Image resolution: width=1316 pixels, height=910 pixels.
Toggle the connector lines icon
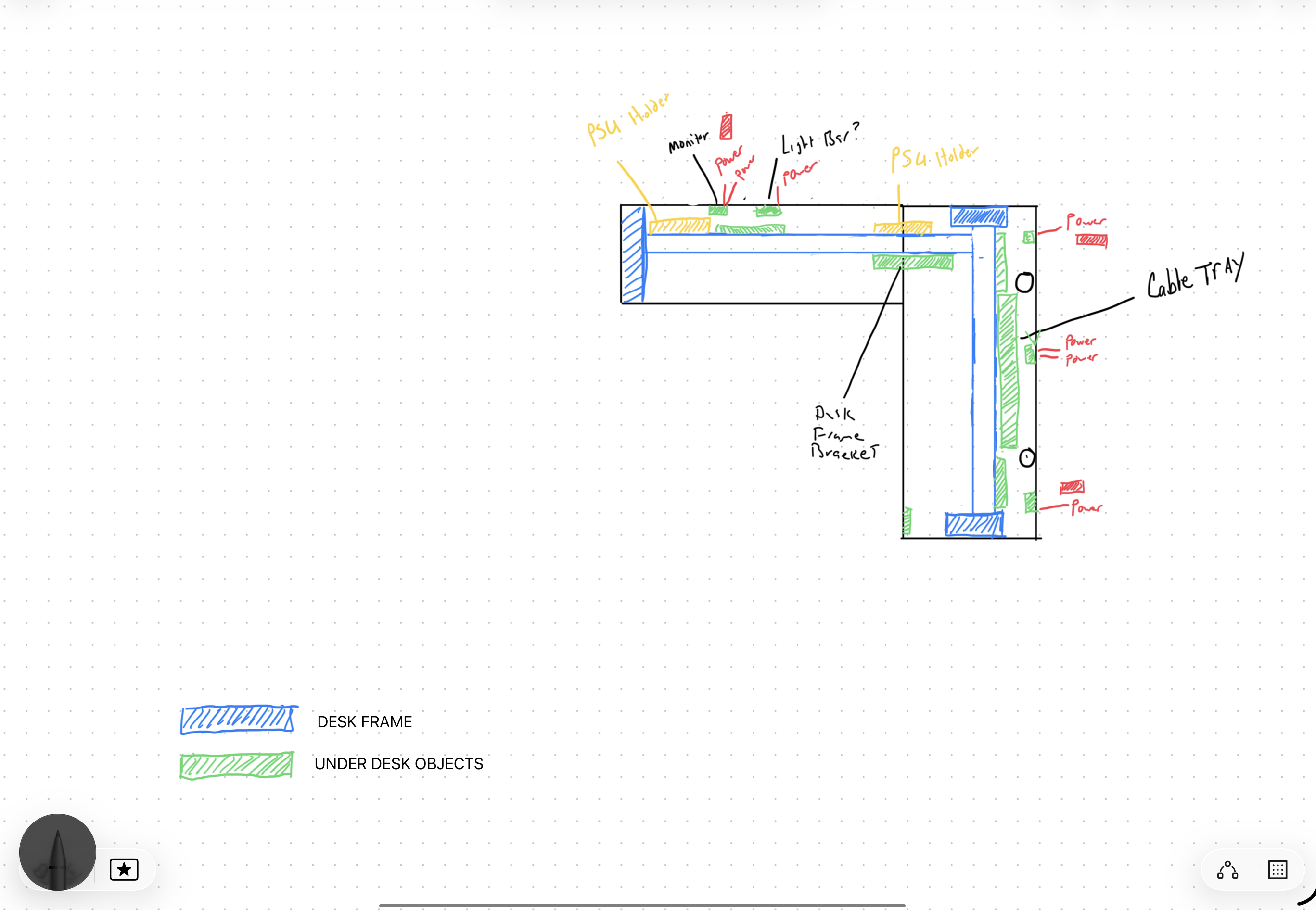(1227, 870)
